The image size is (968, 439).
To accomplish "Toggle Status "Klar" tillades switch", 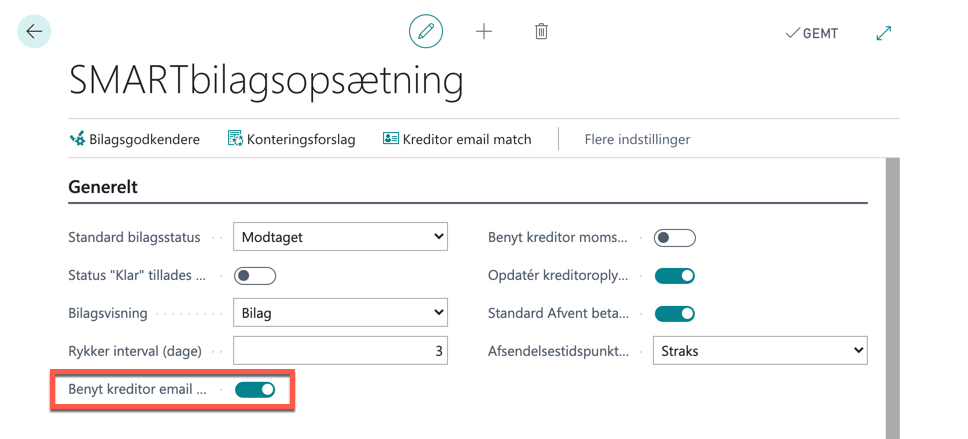I will 255,275.
